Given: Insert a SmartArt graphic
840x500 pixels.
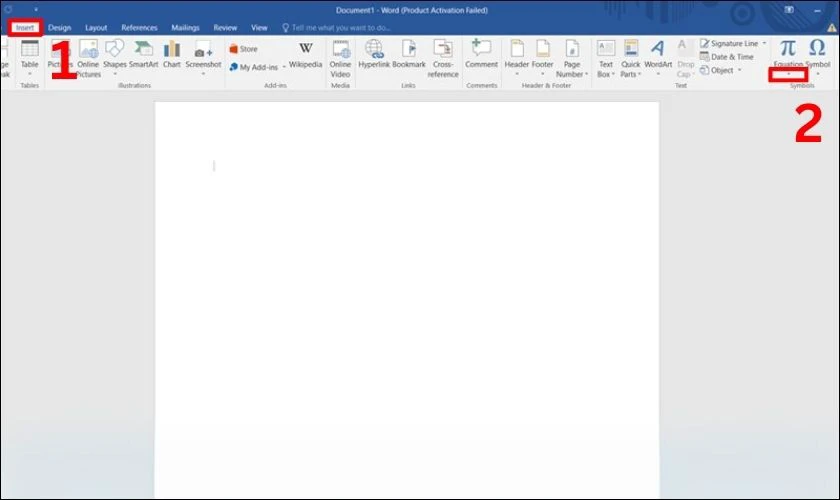Looking at the screenshot, I should coord(144,55).
